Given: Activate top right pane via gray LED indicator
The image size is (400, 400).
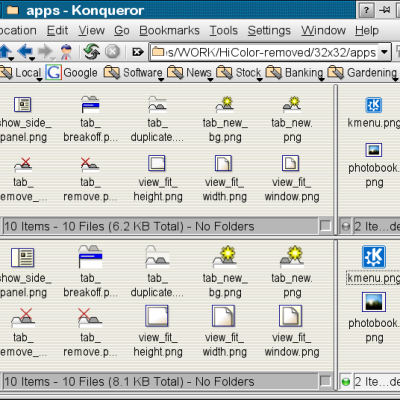Looking at the screenshot, I should point(346,227).
